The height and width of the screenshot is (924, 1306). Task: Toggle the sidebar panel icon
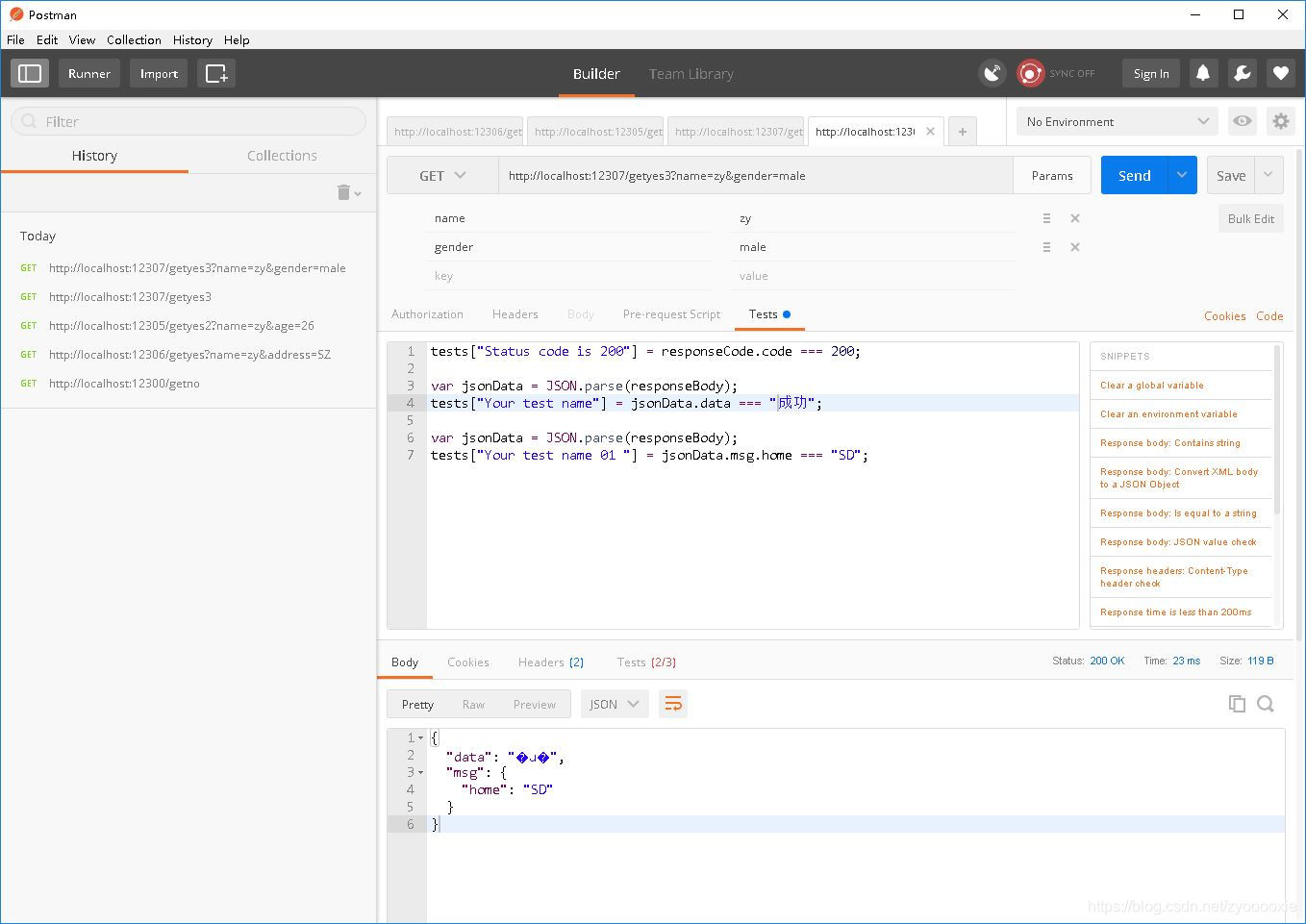pyautogui.click(x=30, y=73)
